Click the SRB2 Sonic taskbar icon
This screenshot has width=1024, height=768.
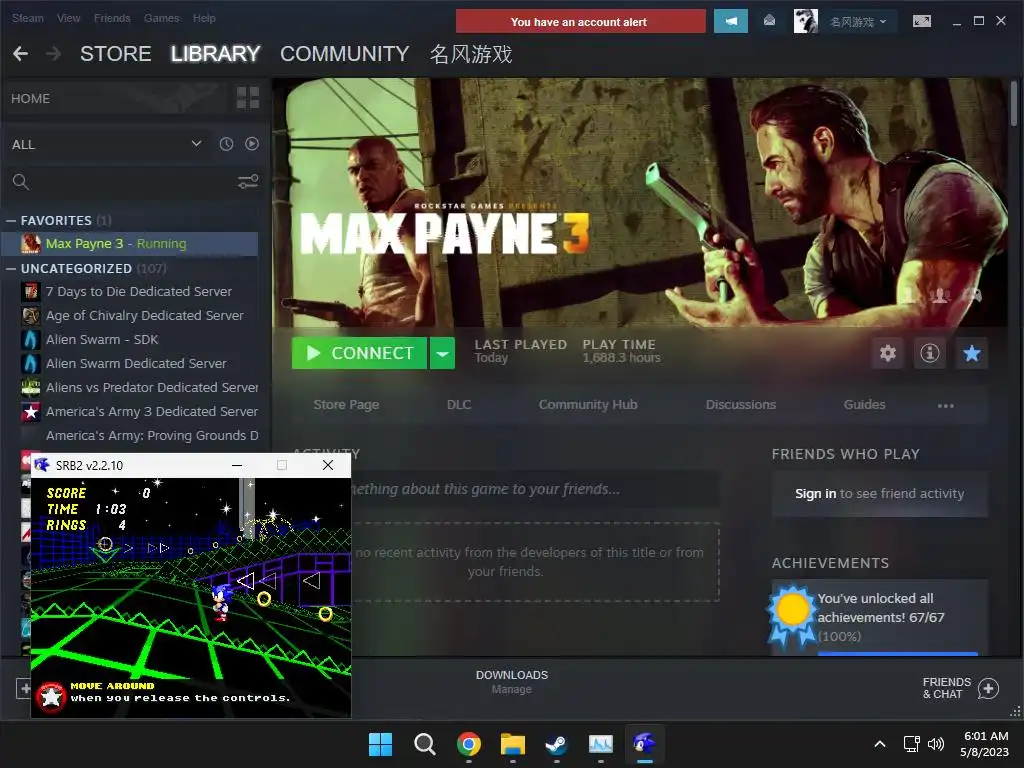[x=645, y=744]
